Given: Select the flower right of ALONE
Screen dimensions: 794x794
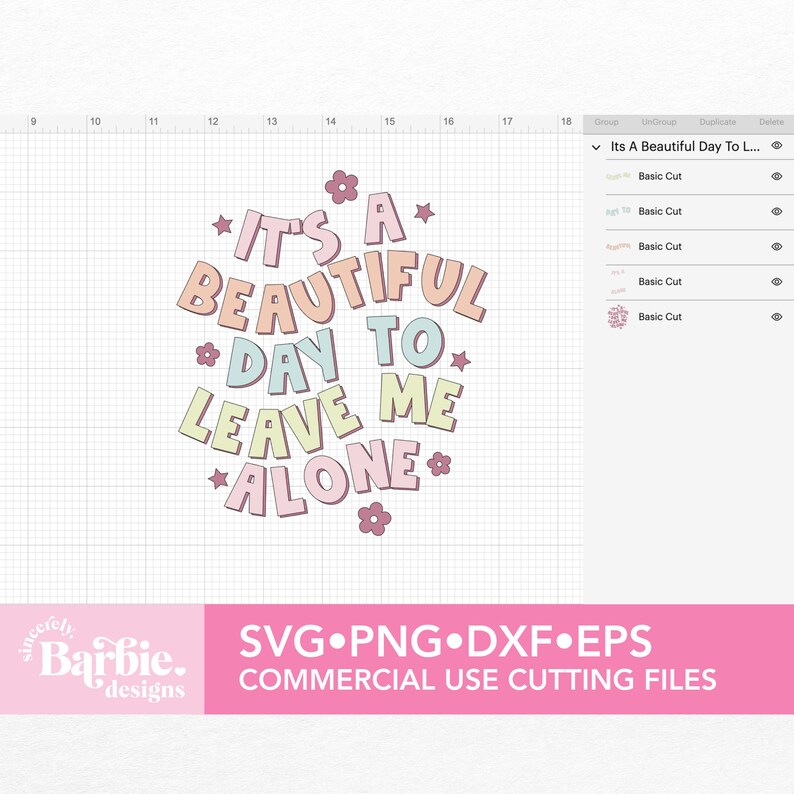Looking at the screenshot, I should (x=439, y=464).
